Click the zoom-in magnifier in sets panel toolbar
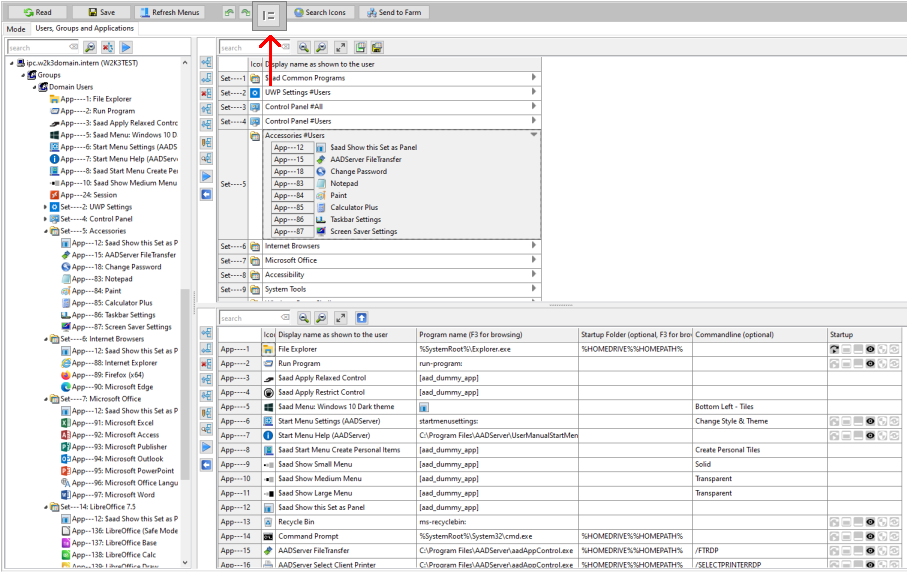907x573 pixels. click(304, 47)
